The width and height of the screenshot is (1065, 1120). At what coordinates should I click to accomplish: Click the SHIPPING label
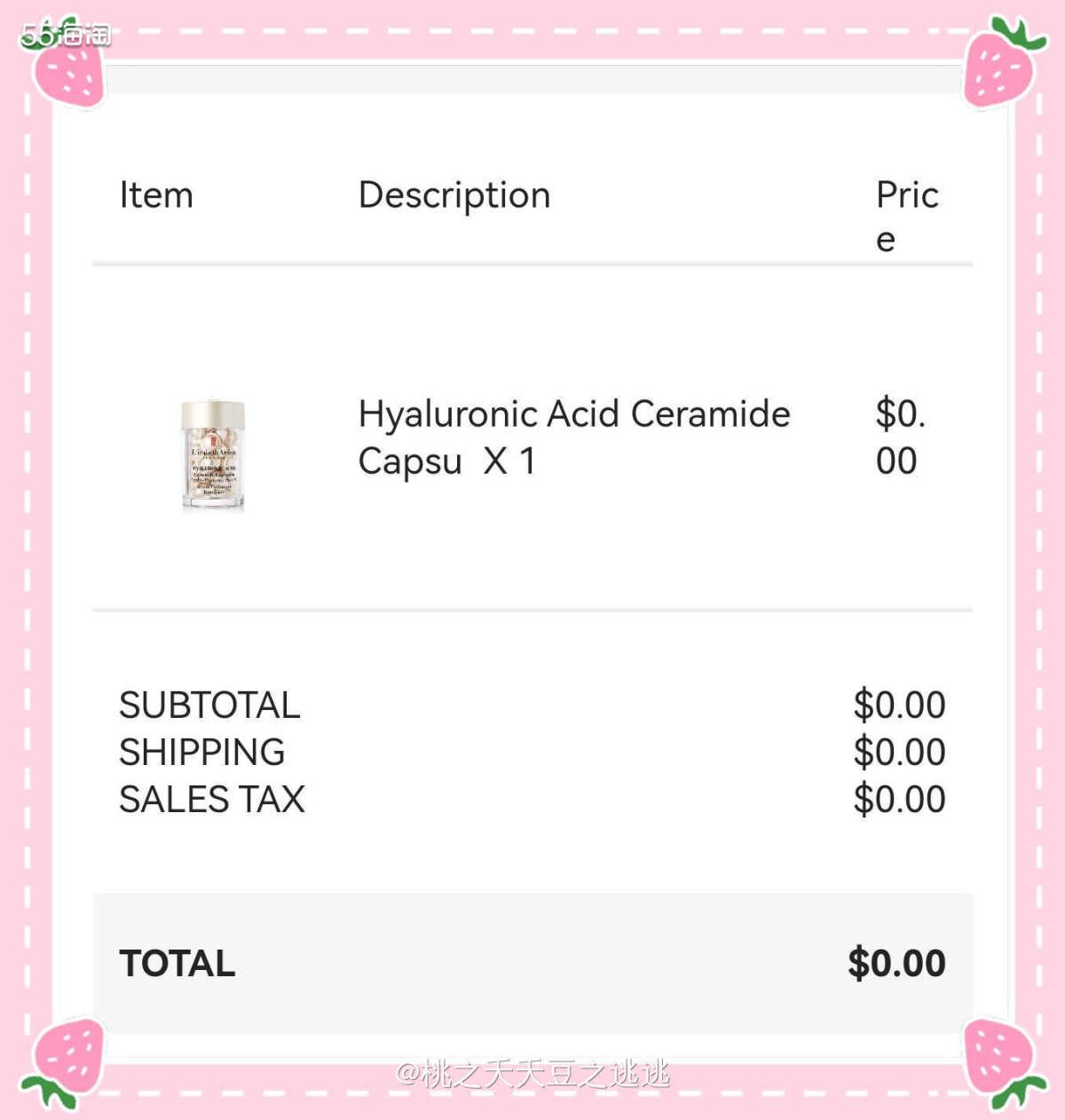point(202,753)
